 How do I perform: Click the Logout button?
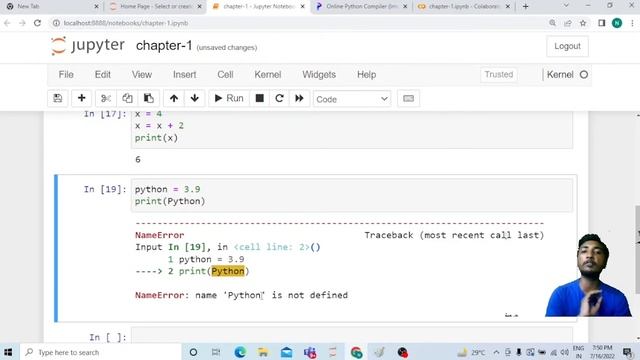point(567,46)
